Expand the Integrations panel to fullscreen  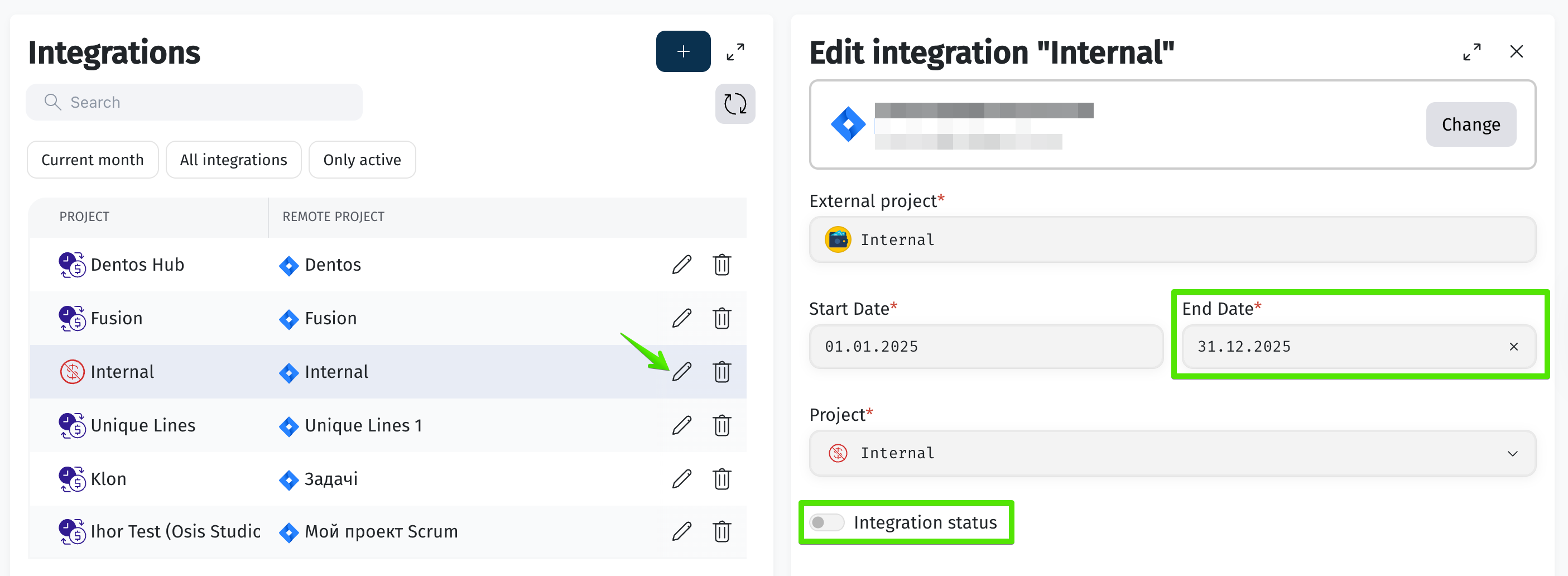(x=735, y=52)
